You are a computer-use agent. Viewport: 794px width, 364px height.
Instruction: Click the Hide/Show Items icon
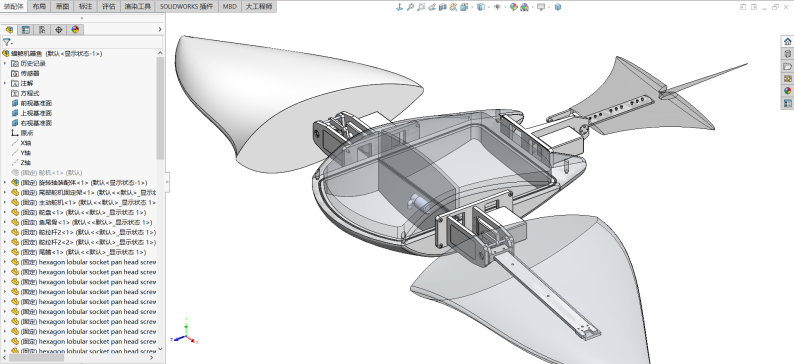click(x=497, y=7)
